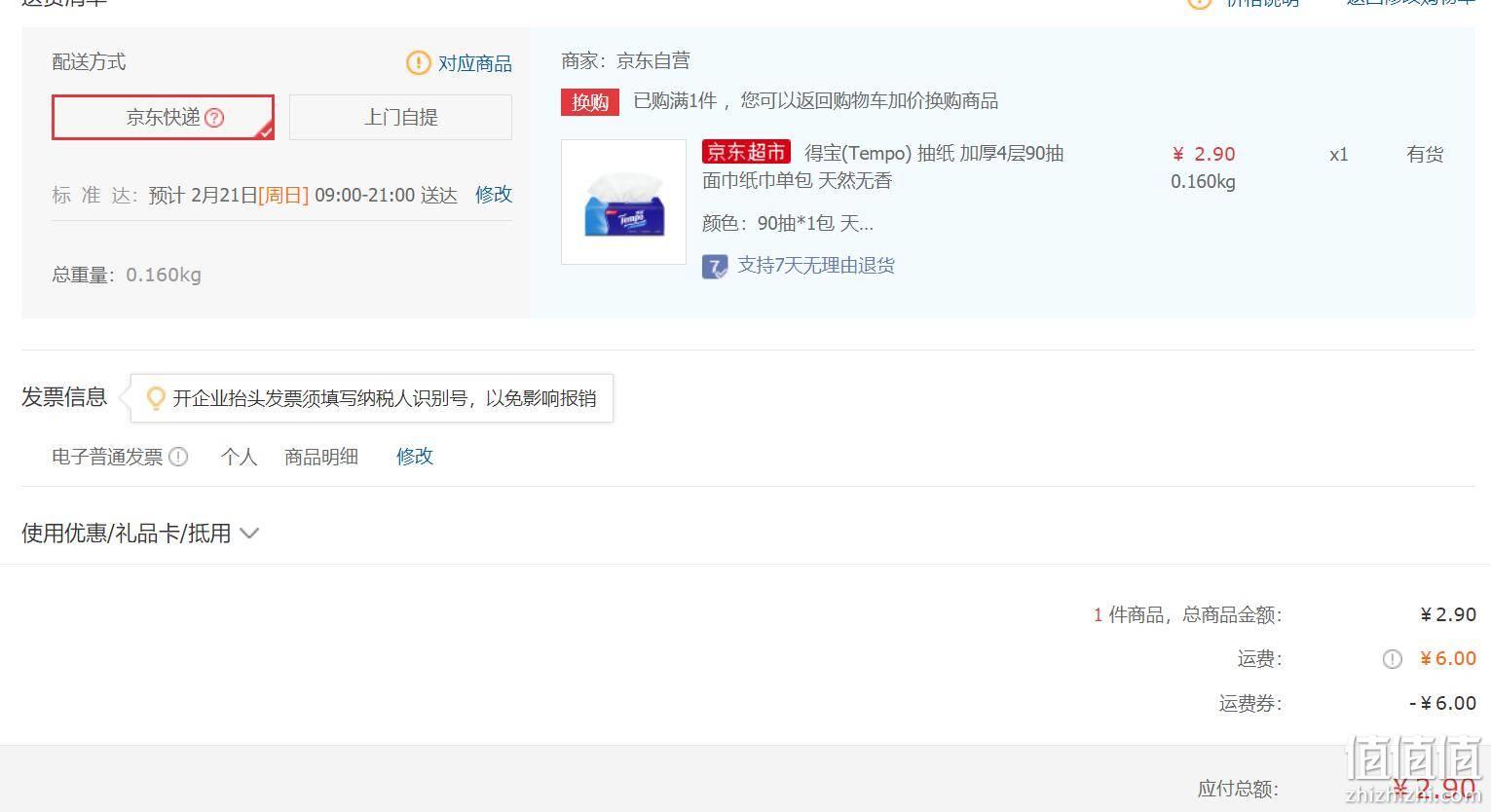Click the 7-day return shield icon
Image resolution: width=1491 pixels, height=812 pixels.
coord(715,267)
